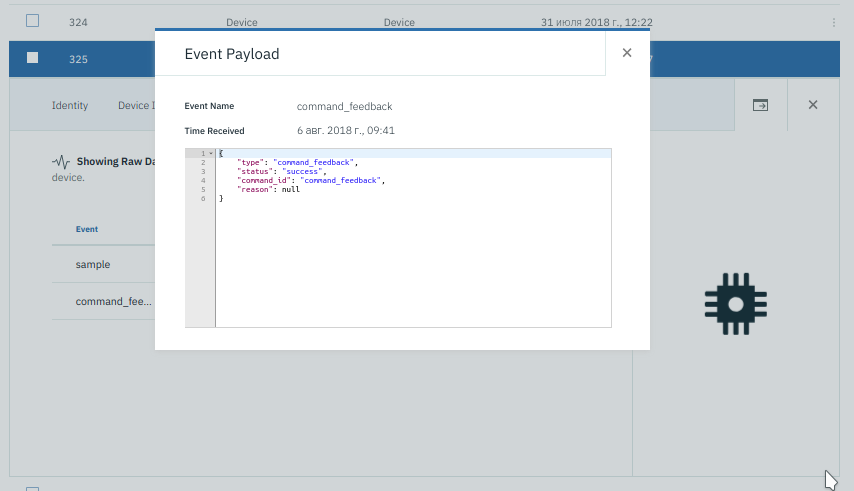Click the Time Received label

tap(214, 131)
